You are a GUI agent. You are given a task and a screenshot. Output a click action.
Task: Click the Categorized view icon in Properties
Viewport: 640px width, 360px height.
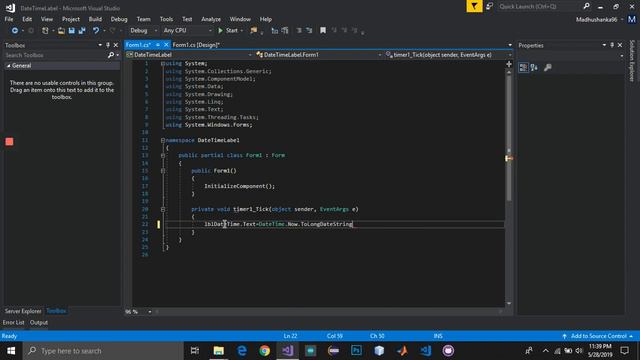[x=523, y=67]
